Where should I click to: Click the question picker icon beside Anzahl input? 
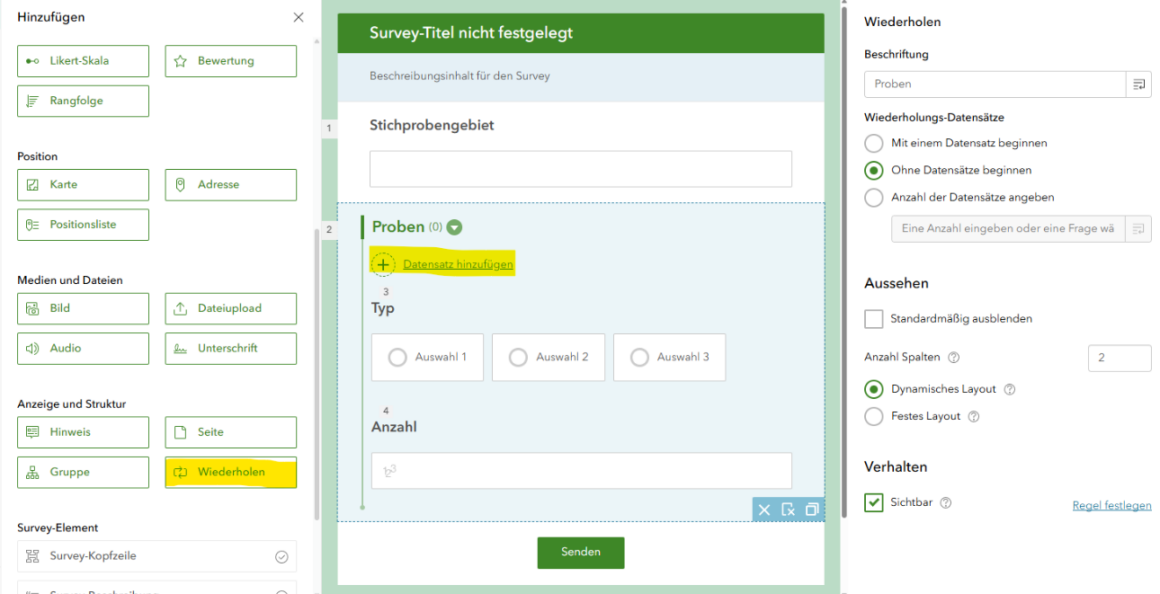pos(1139,229)
